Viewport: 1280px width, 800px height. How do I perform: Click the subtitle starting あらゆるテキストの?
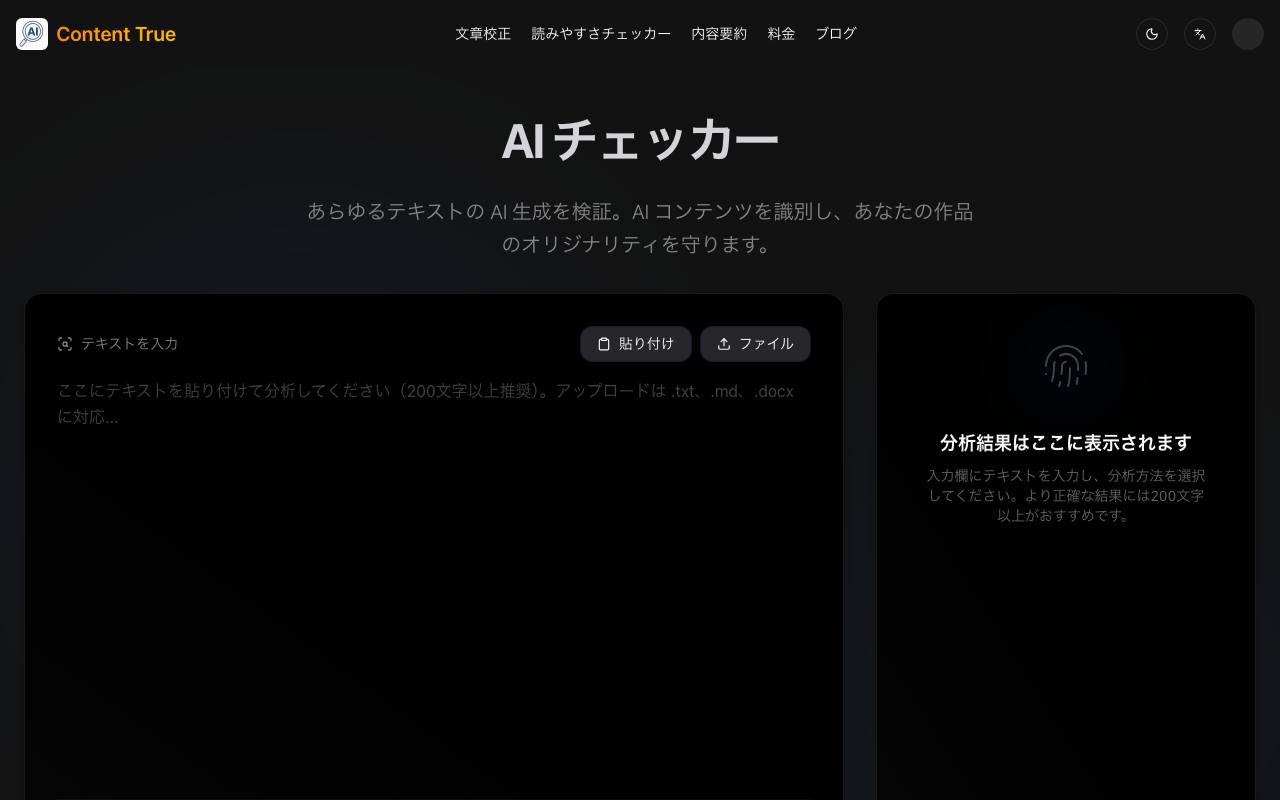pos(640,228)
